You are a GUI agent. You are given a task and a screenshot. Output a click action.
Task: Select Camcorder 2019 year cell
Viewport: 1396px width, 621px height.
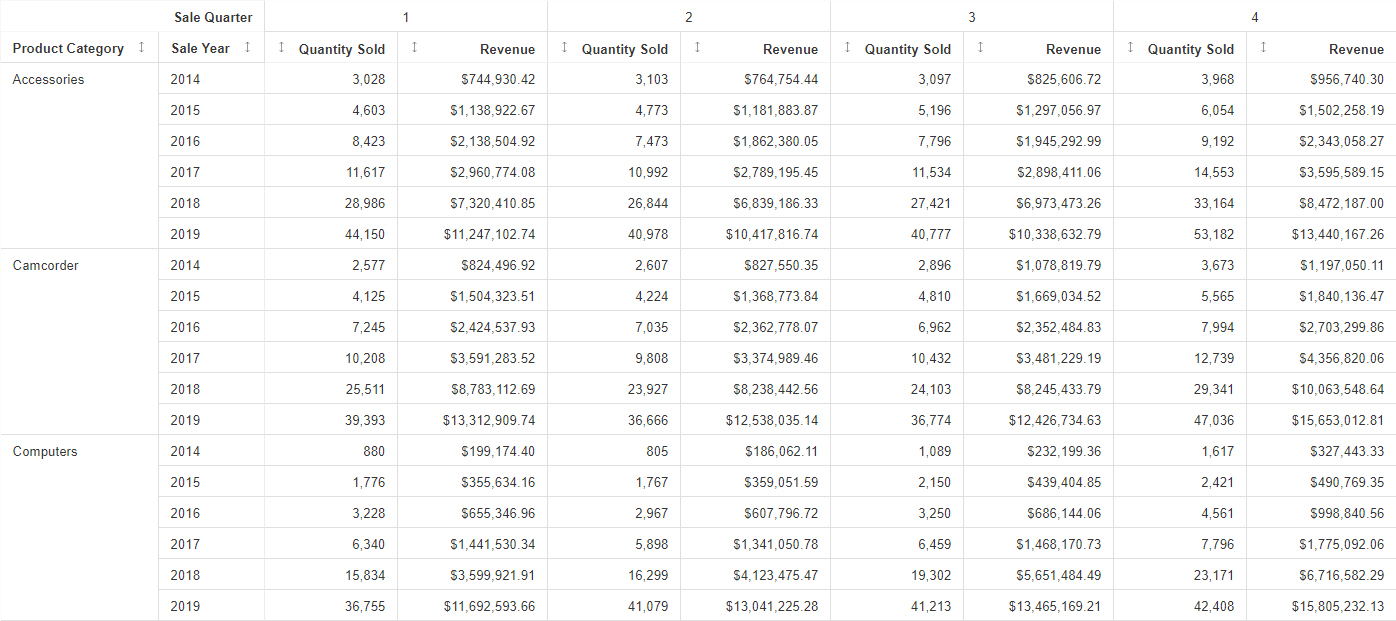(x=185, y=420)
